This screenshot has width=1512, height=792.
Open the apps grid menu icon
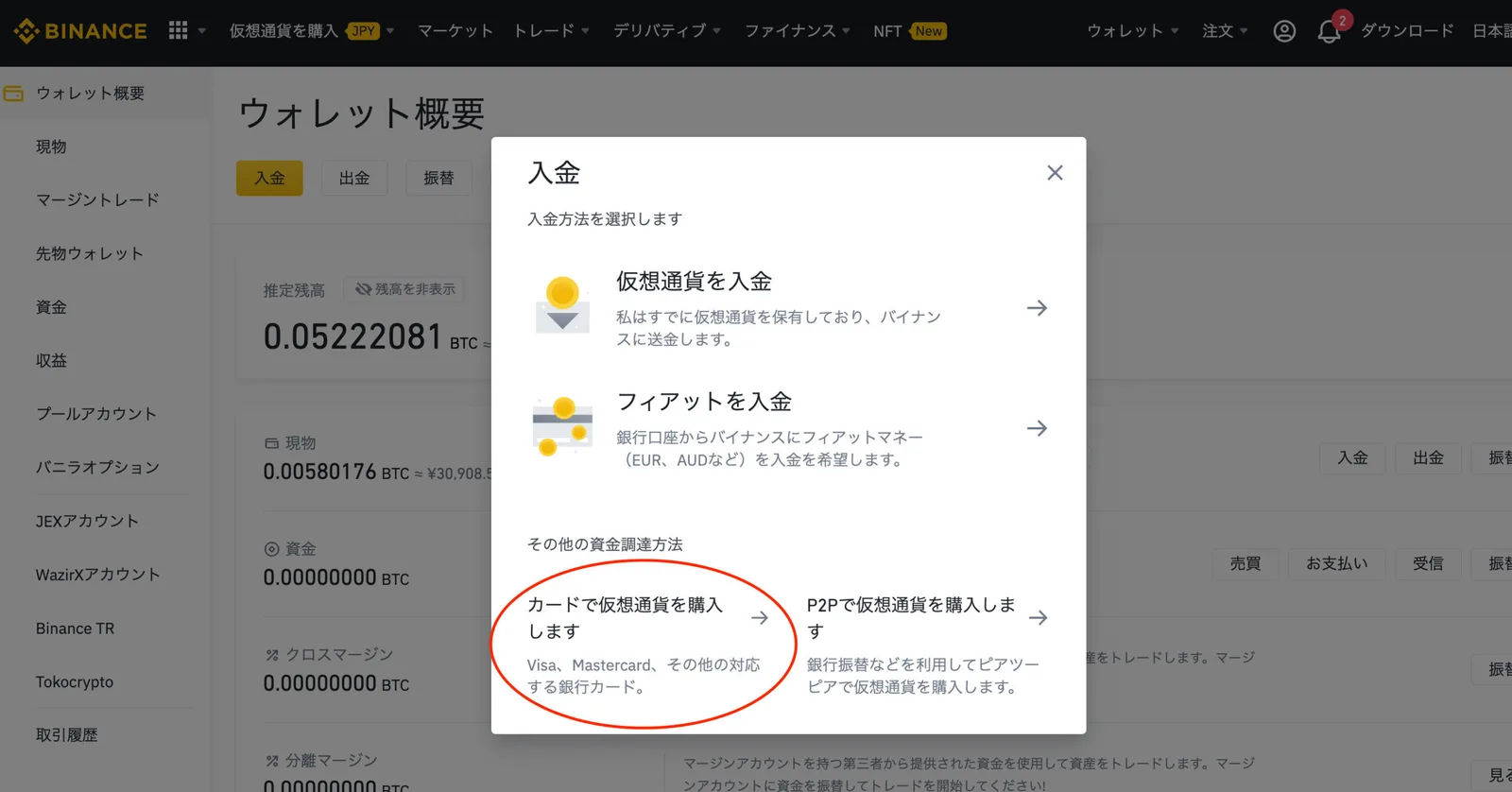point(178,30)
